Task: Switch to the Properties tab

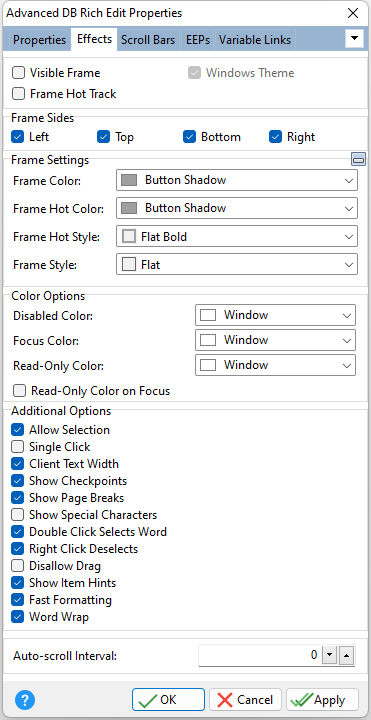Action: [39, 40]
